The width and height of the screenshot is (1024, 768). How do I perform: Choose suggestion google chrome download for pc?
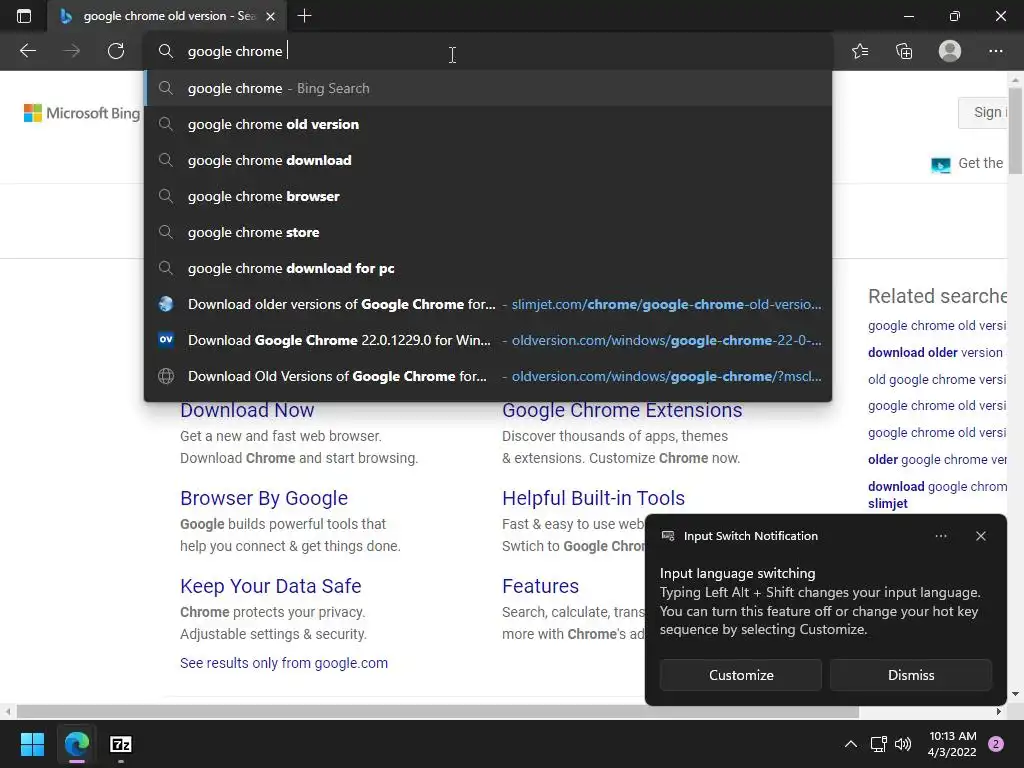(488, 268)
